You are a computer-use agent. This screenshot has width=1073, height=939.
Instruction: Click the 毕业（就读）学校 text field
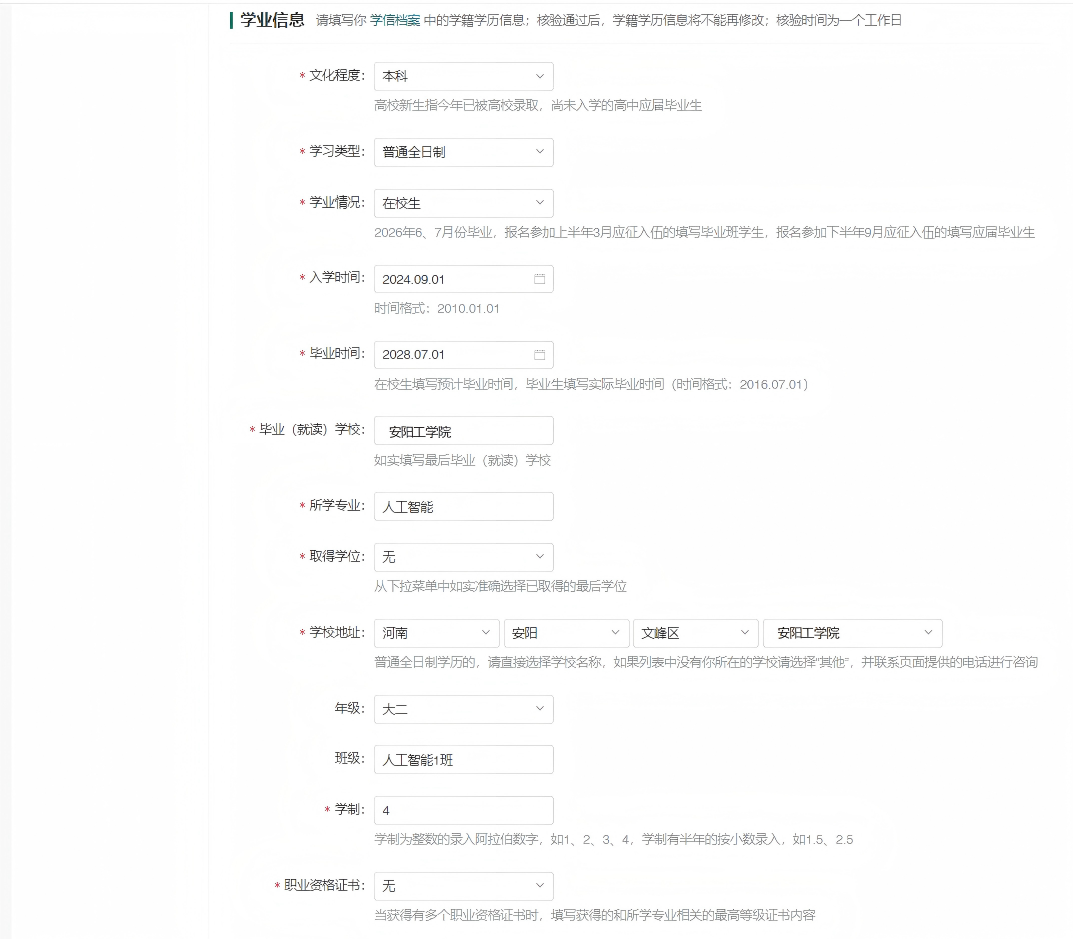coord(463,431)
